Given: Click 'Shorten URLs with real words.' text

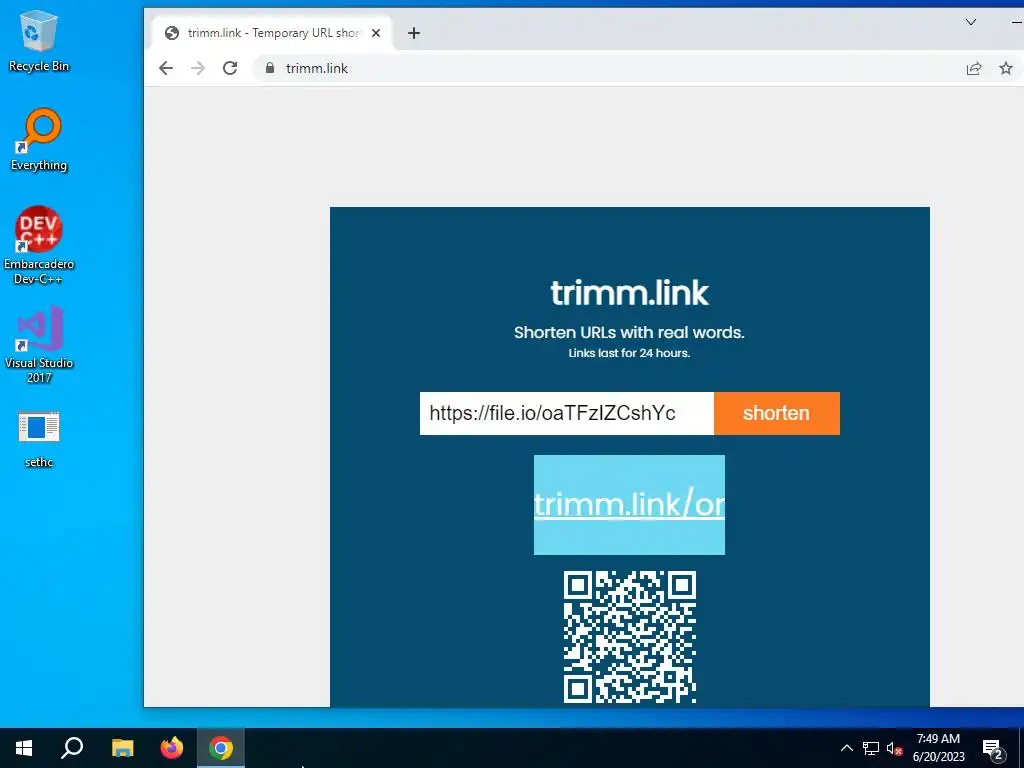Looking at the screenshot, I should pos(630,332).
